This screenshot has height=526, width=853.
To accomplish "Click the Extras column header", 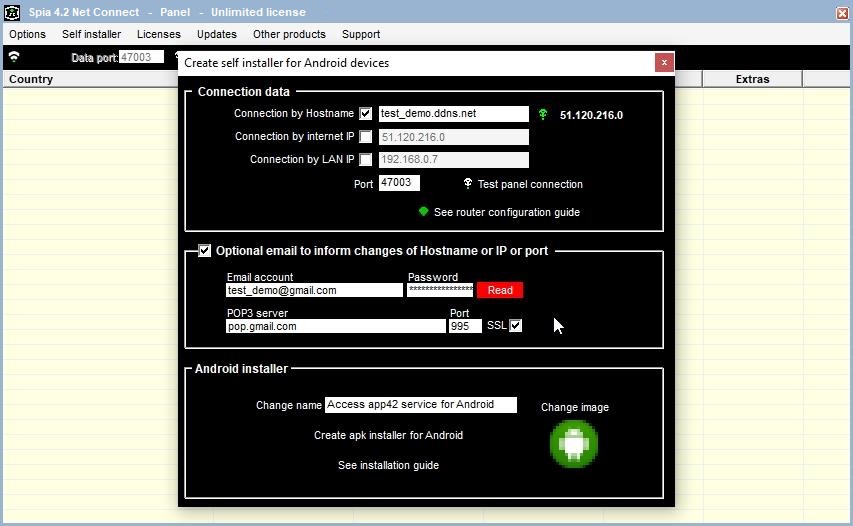I will point(752,79).
